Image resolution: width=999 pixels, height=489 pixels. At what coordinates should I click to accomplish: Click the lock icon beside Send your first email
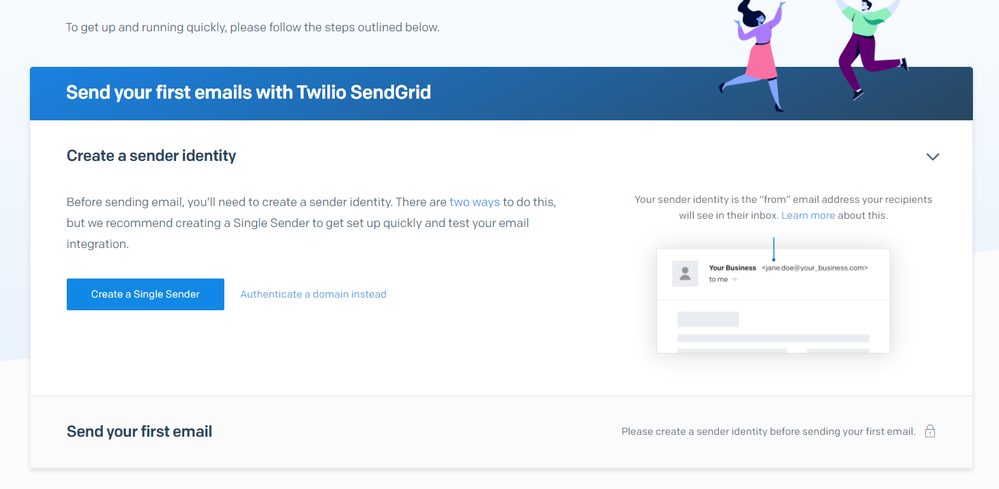(930, 431)
